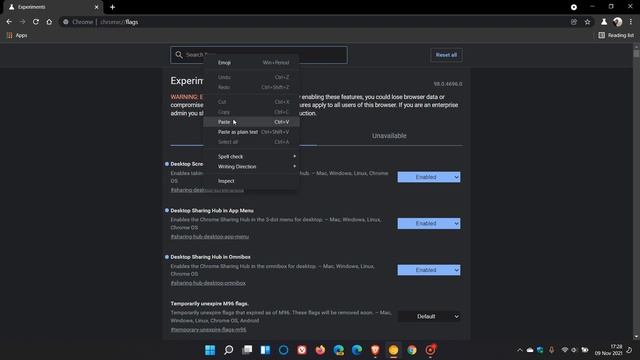Click the Share this page icon in omnibox
640x360 pixels.
point(574,22)
